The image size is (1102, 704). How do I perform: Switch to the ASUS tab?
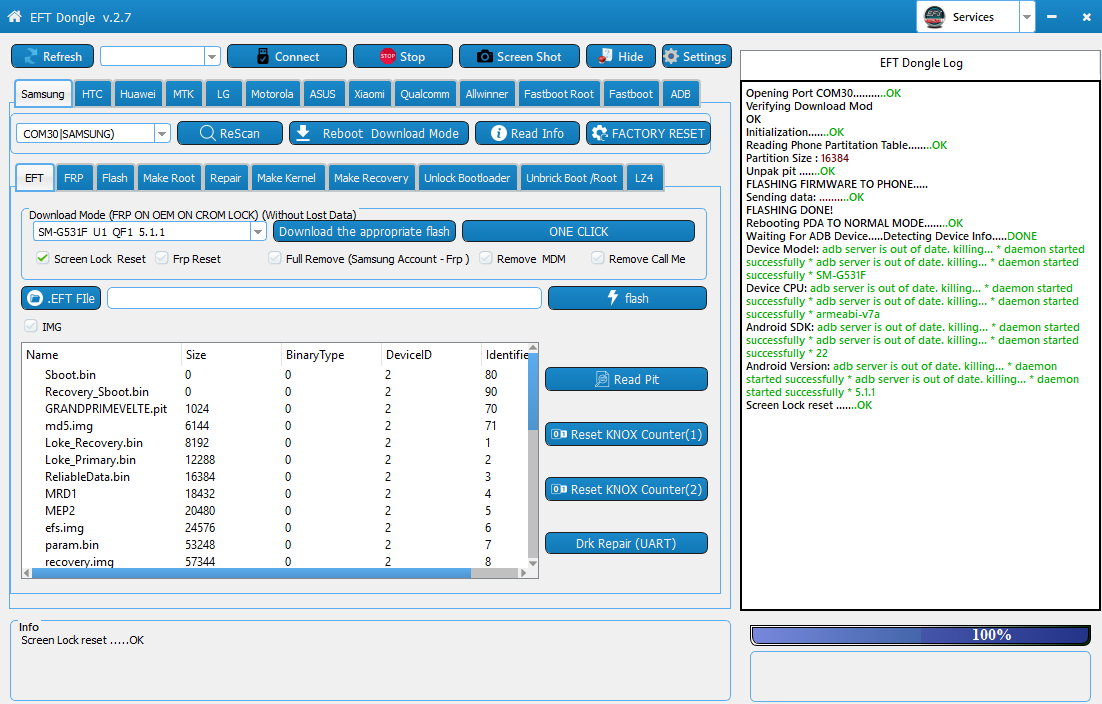point(323,94)
